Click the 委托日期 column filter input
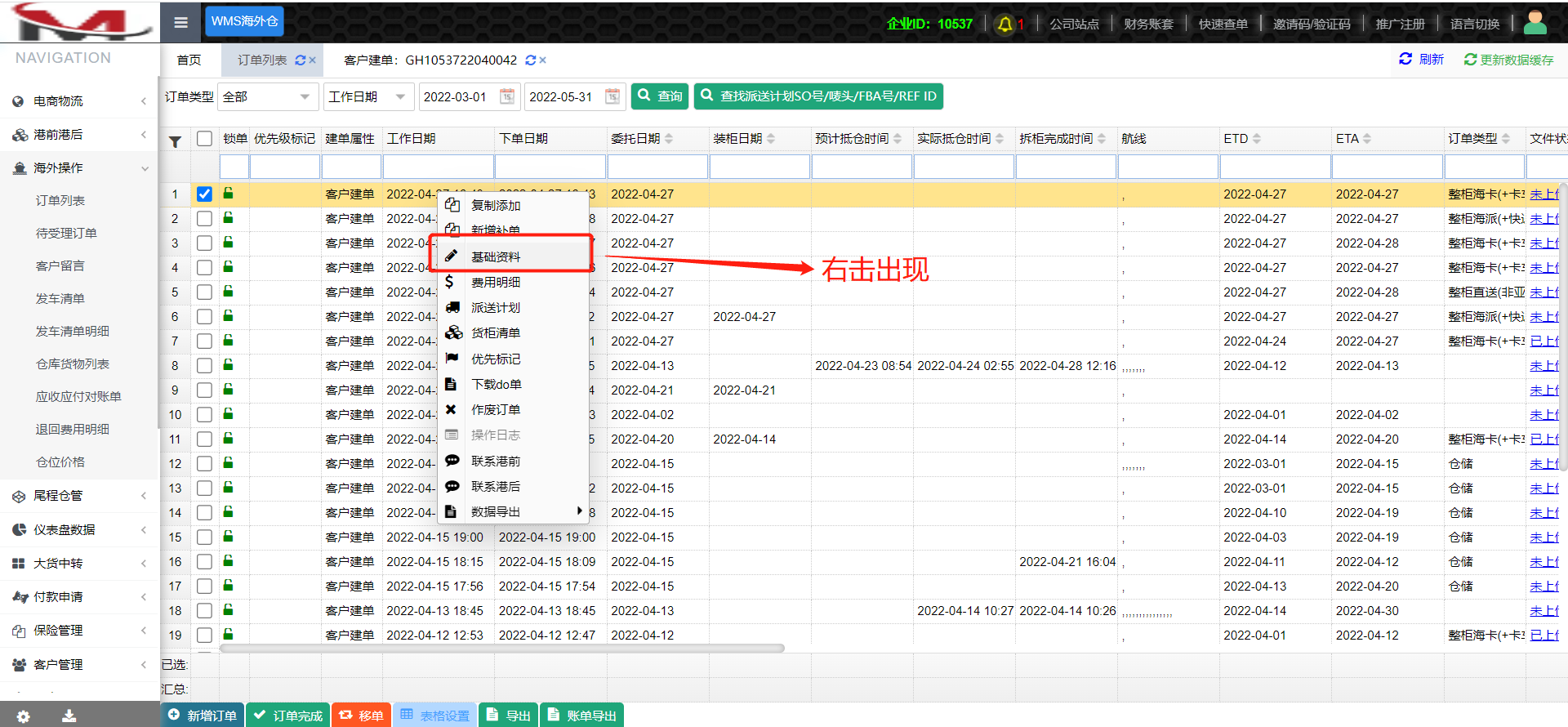Screen dimensions: 1568x727 [x=657, y=167]
